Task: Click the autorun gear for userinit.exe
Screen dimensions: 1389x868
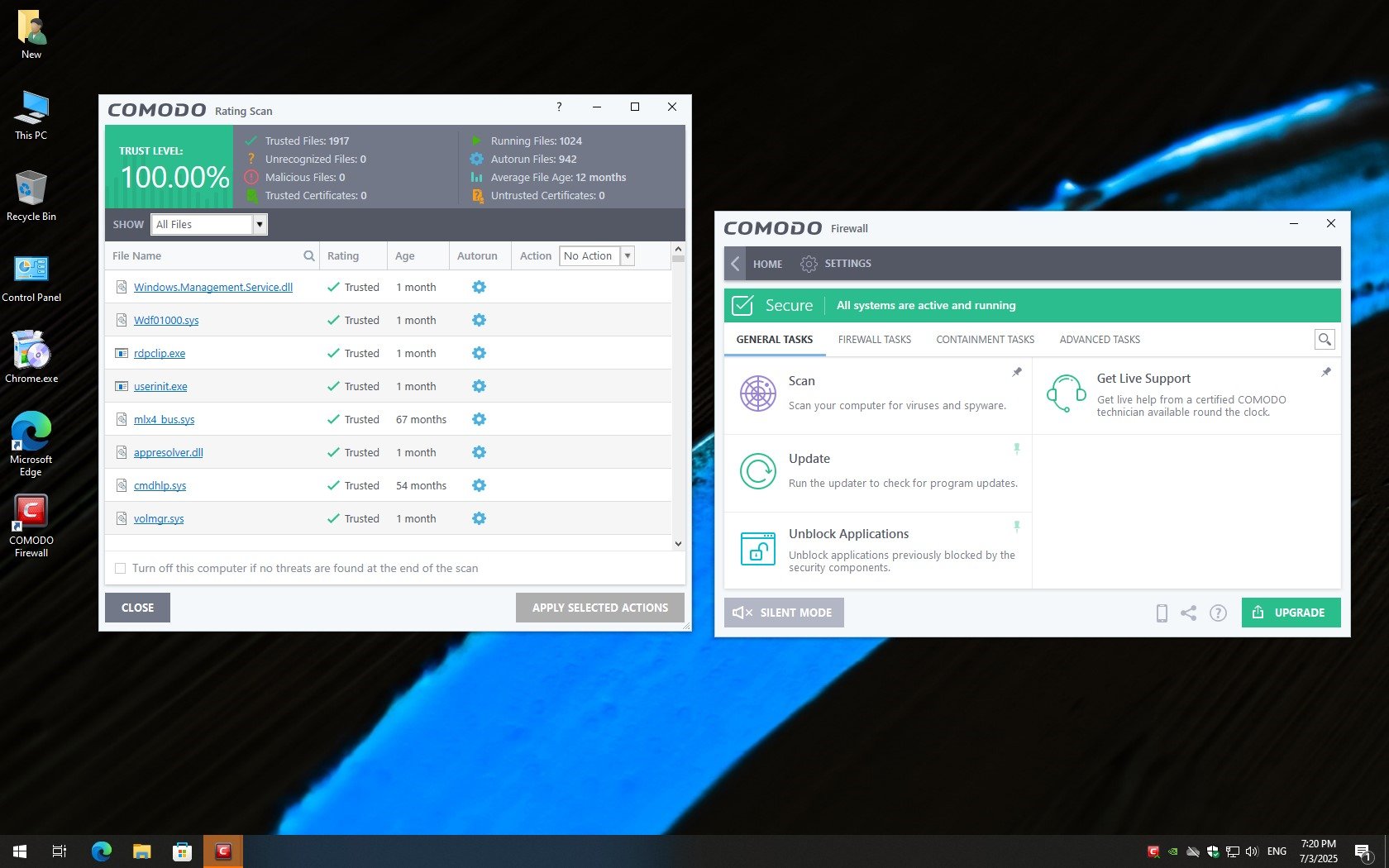Action: [479, 386]
